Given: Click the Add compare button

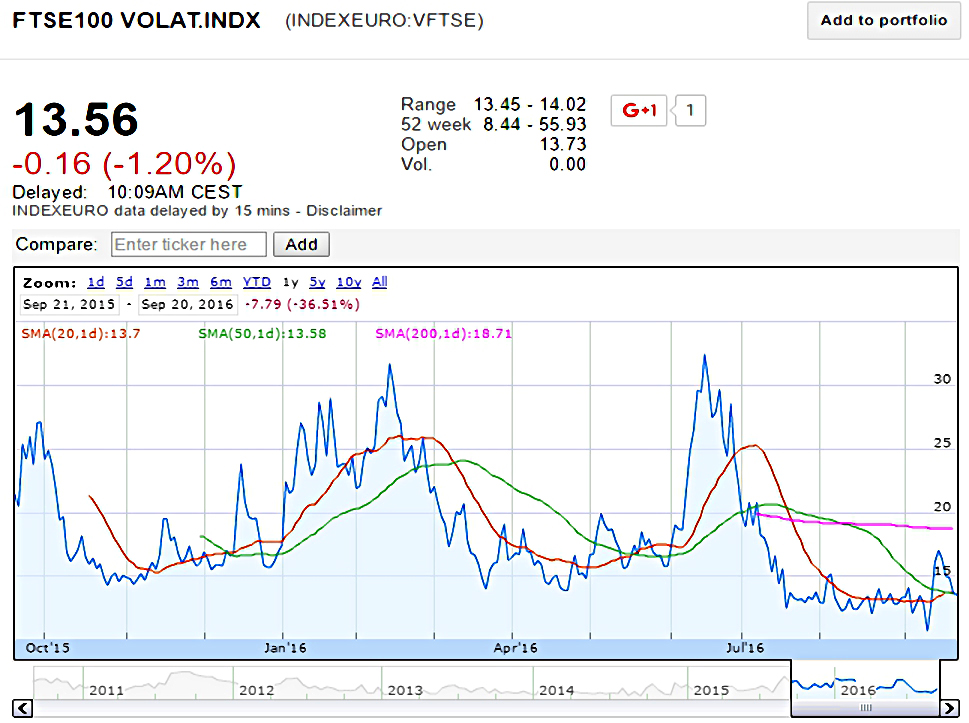Looking at the screenshot, I should point(301,244).
